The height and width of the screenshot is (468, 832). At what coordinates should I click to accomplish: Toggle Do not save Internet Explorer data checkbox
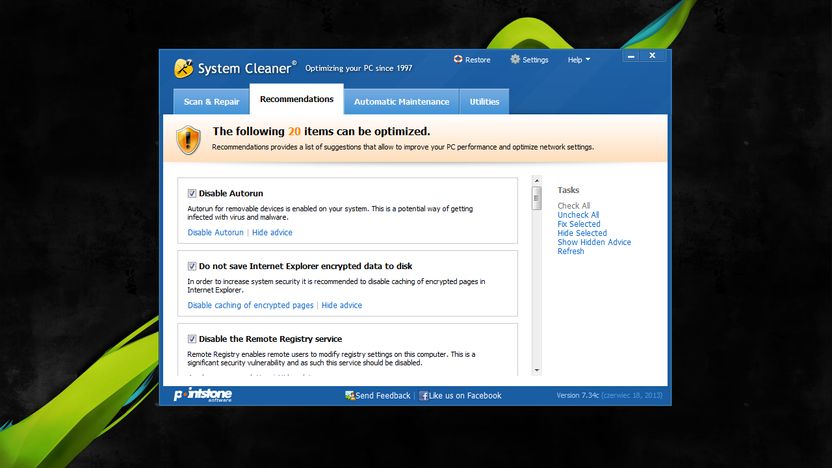pyautogui.click(x=192, y=266)
